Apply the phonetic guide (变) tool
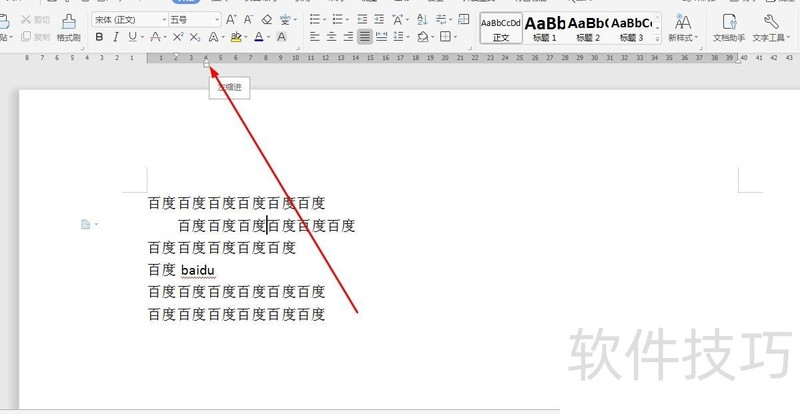This screenshot has height=414, width=800. [x=285, y=20]
